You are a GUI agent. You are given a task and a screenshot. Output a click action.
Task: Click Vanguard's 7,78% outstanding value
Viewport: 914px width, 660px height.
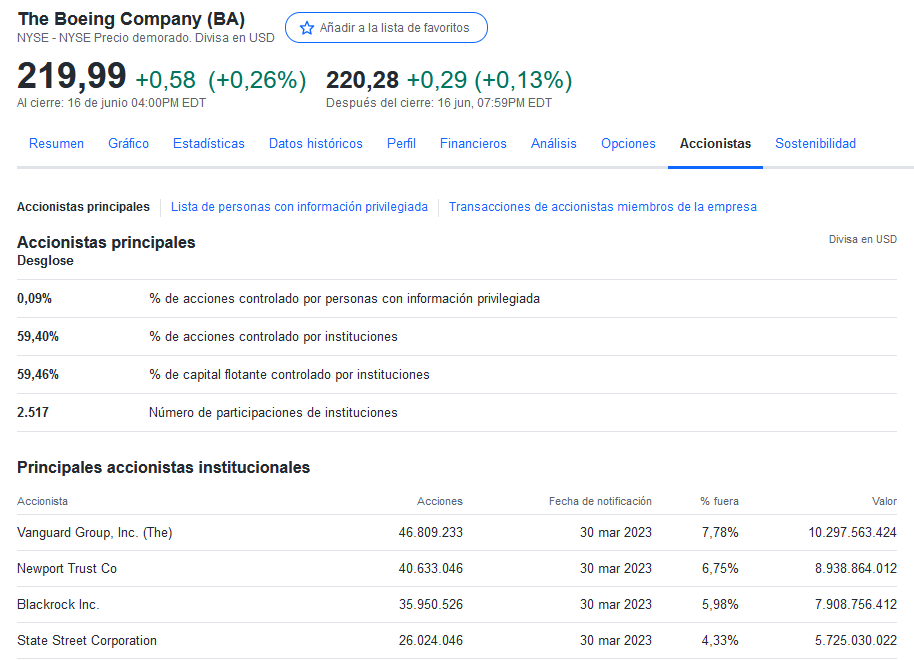click(720, 532)
